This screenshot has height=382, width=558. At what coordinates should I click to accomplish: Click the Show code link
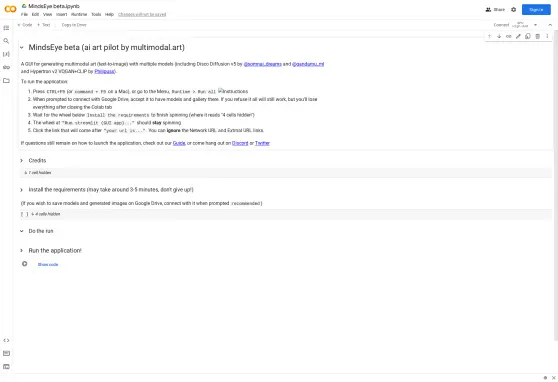tap(48, 265)
